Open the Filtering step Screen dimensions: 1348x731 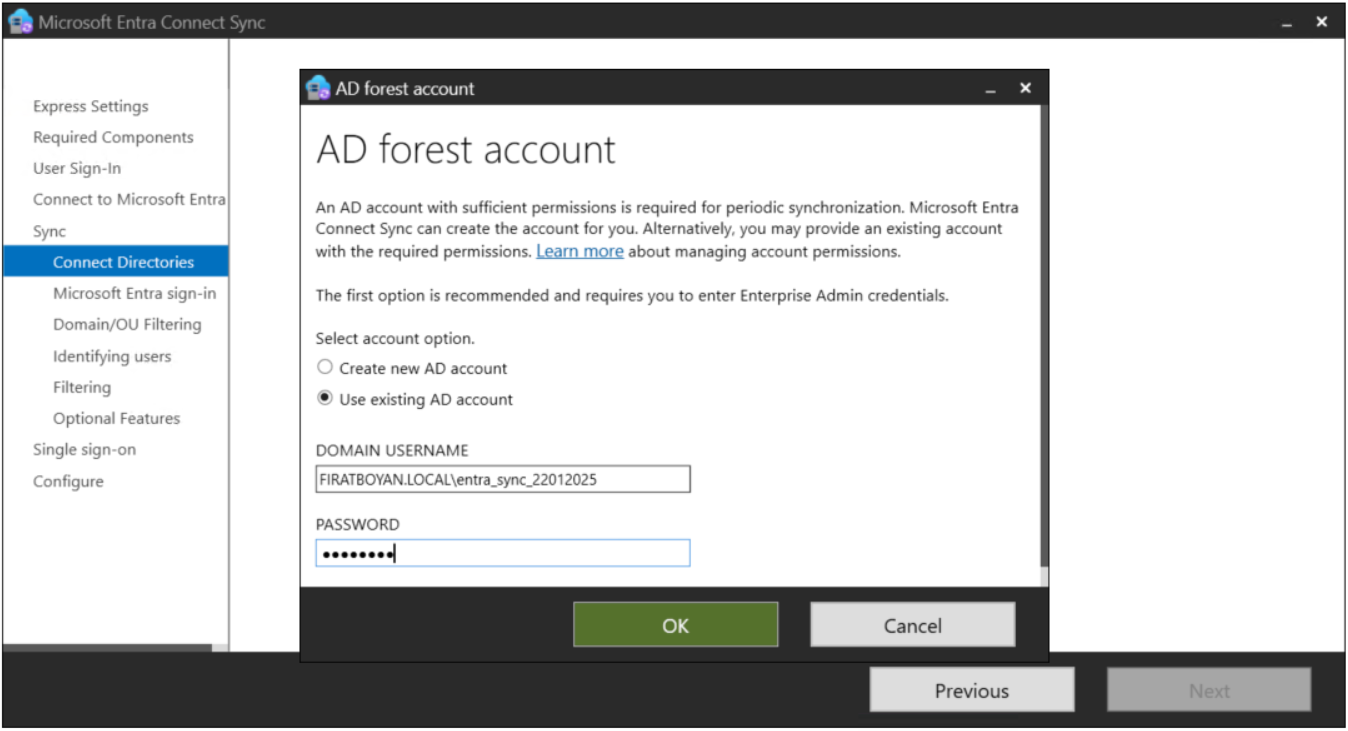click(x=82, y=387)
